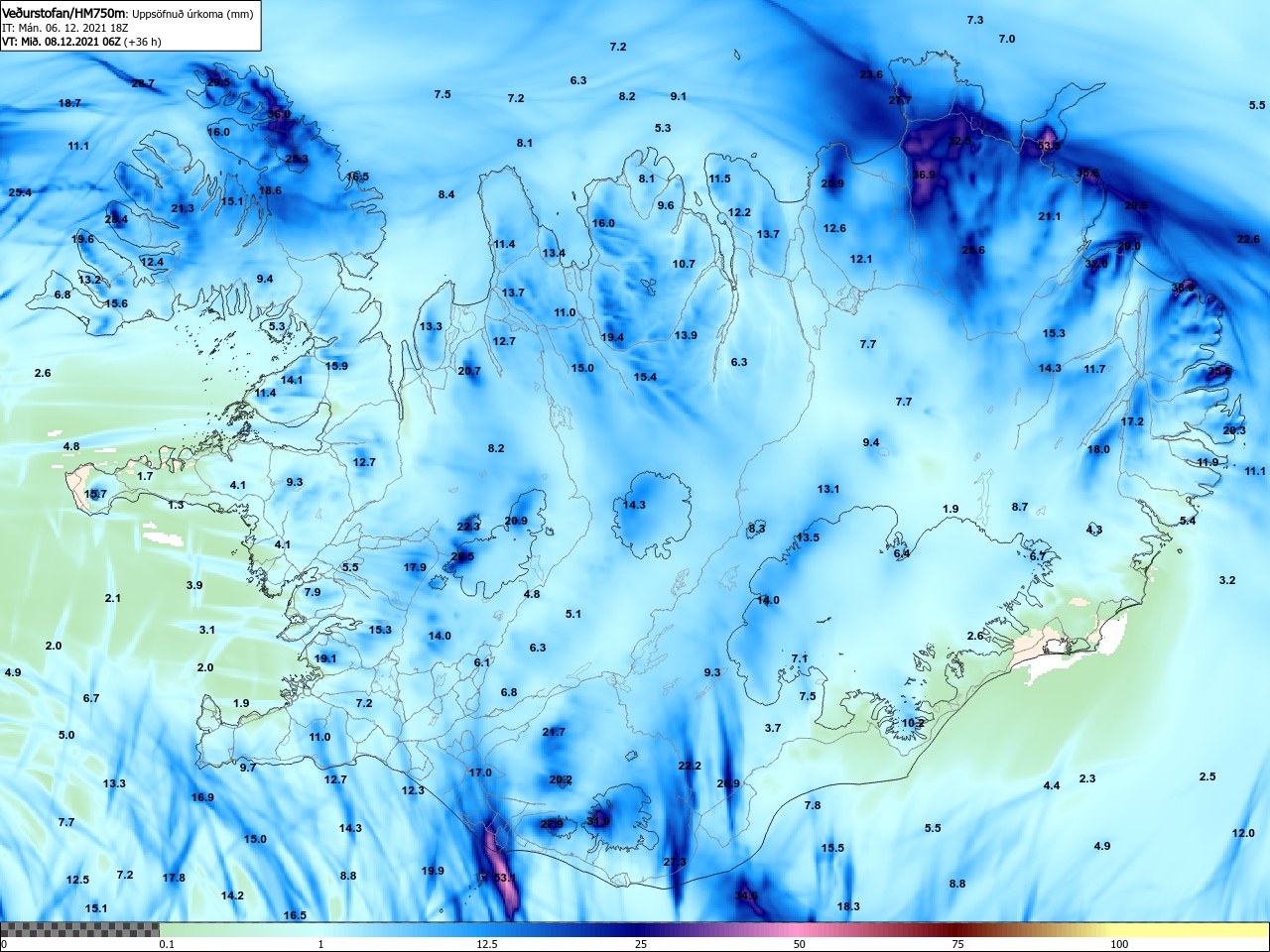Click the 1.7 precipitation value
The width and height of the screenshot is (1270, 952).
[x=145, y=476]
